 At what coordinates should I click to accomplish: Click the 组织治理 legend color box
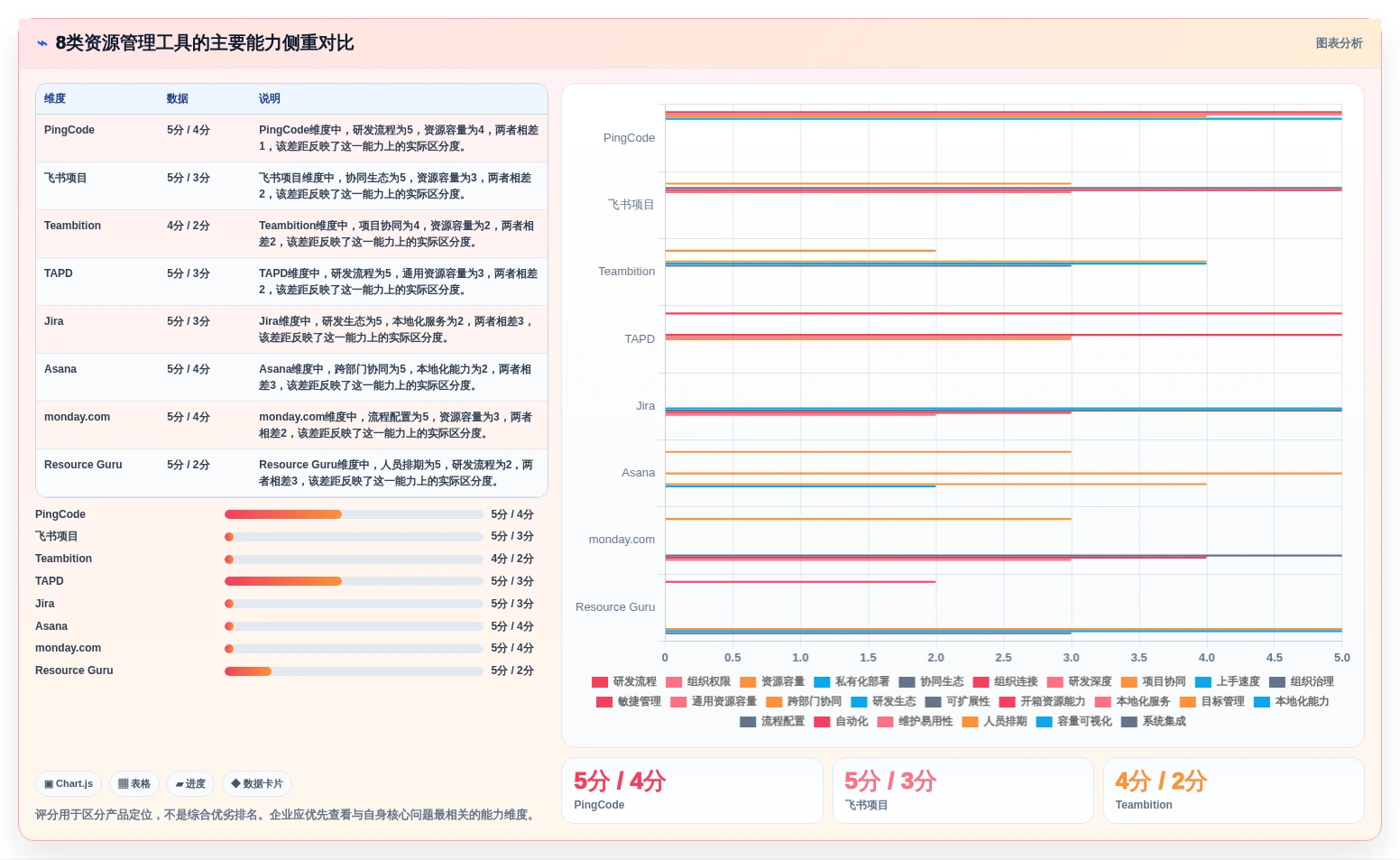click(x=1276, y=682)
